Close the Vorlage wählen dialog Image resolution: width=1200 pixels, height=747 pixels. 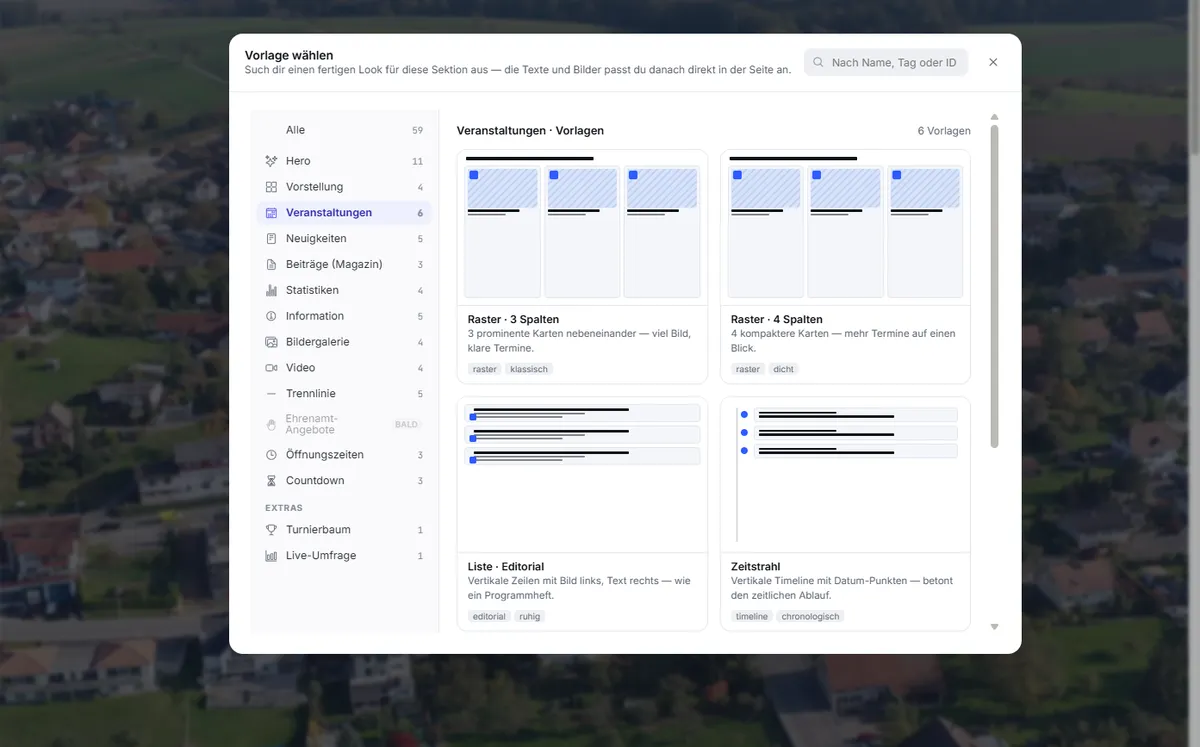coord(993,62)
